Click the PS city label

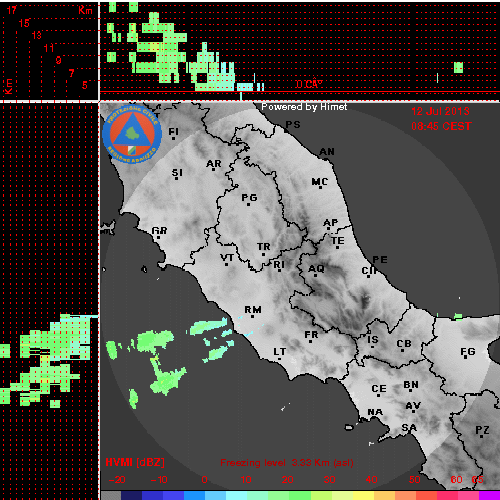click(x=293, y=125)
